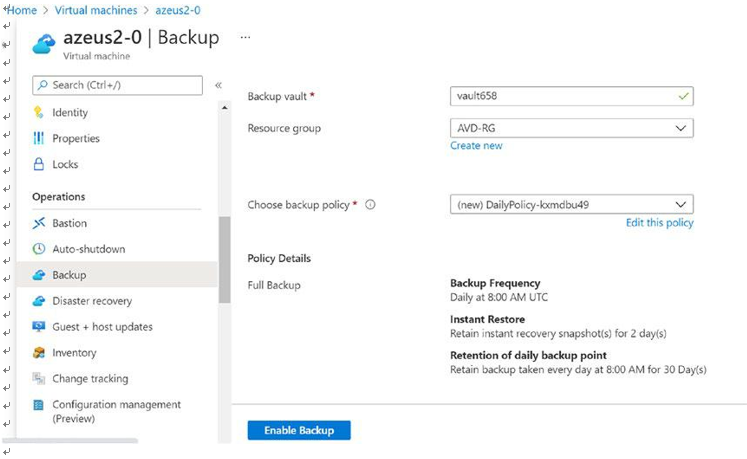Click the Search (Ctrl+/) field

(117, 85)
